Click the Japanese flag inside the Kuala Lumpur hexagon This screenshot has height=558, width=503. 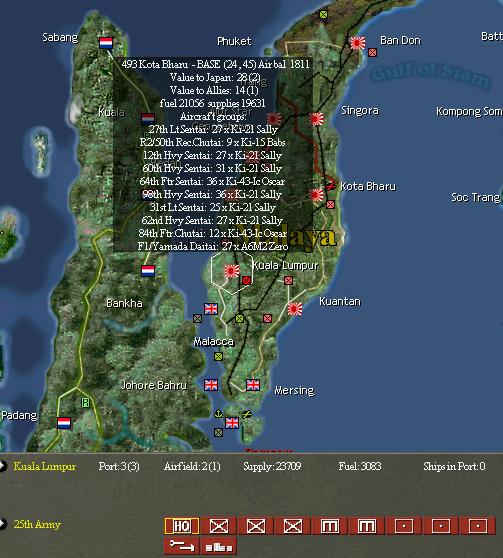232,271
